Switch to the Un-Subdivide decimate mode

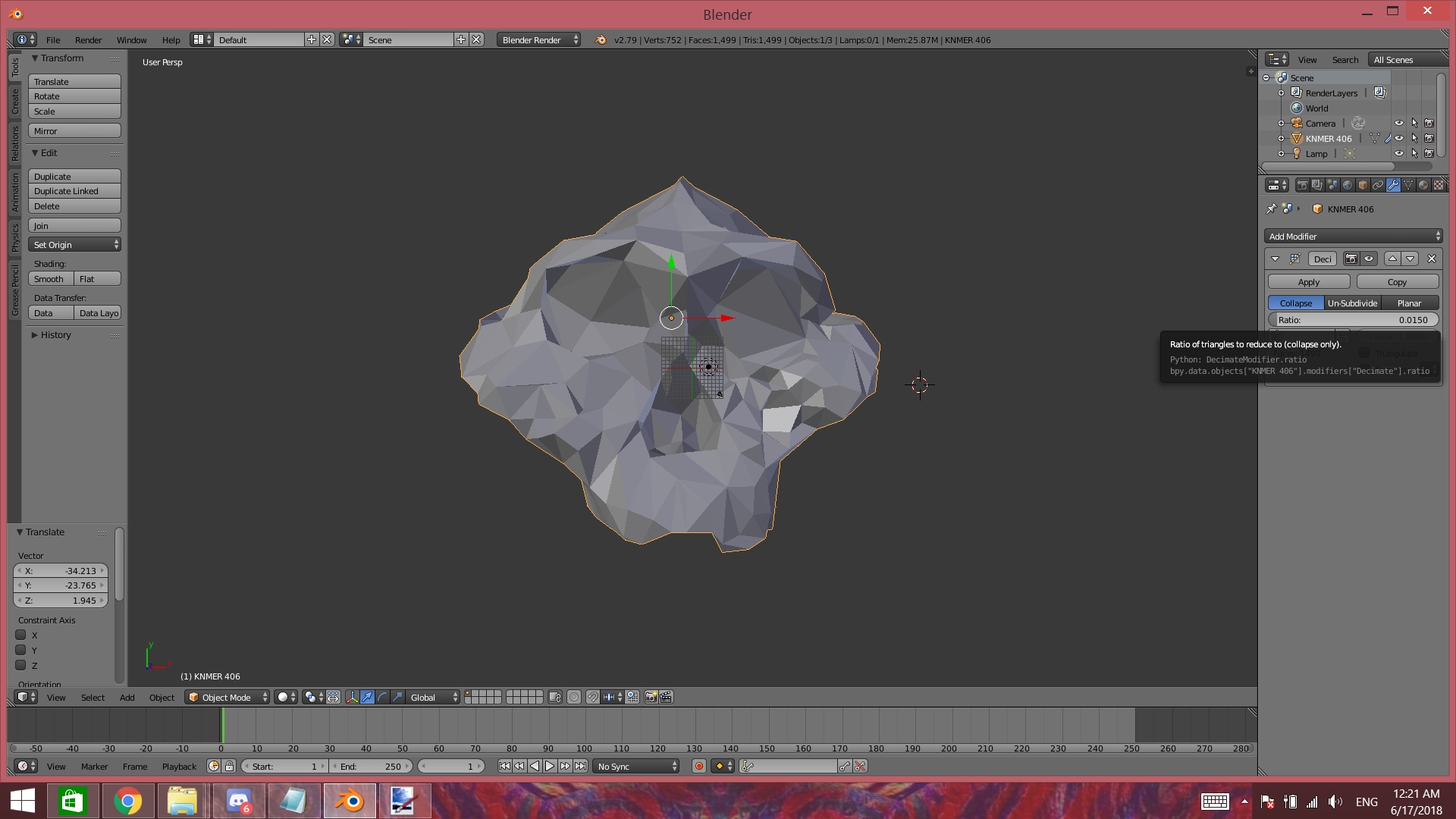coord(1352,303)
